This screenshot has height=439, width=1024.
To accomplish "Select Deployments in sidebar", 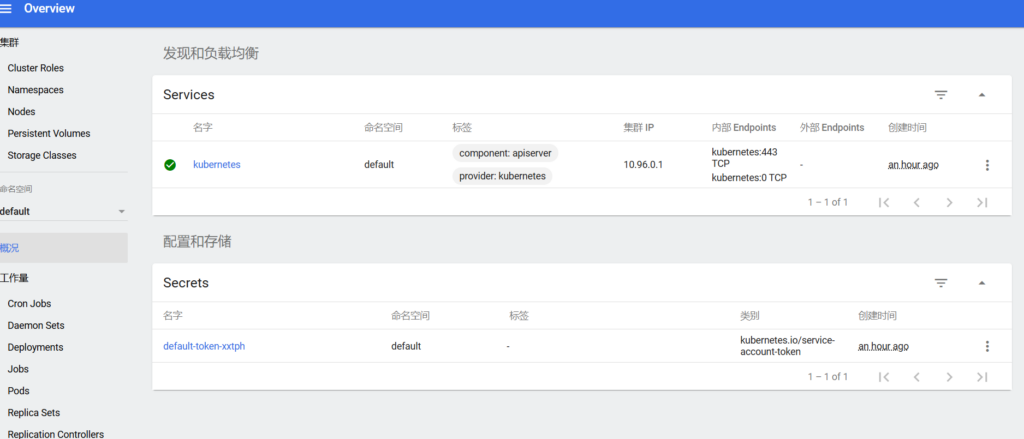I will click(35, 347).
